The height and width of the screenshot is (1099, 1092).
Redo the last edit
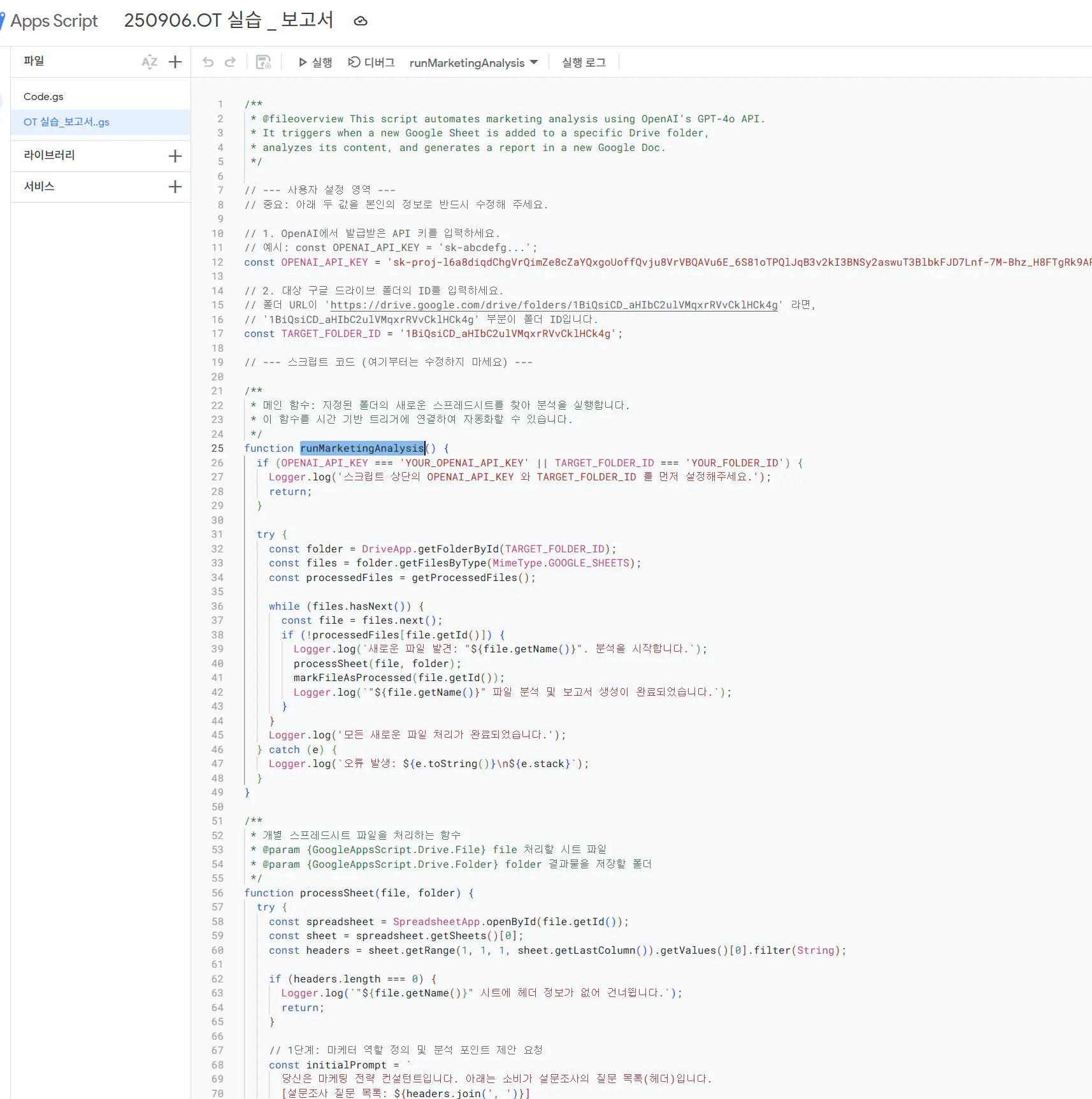tap(231, 62)
